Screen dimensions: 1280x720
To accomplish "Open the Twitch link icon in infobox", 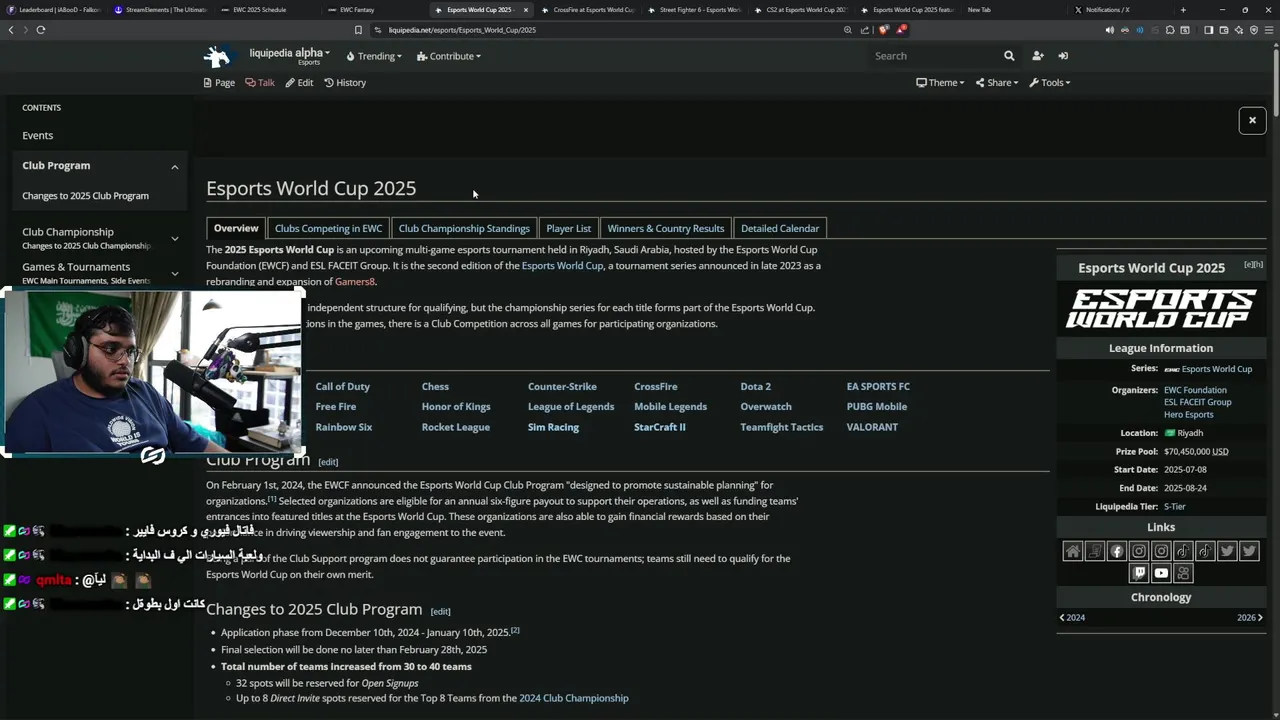I will (x=1139, y=573).
